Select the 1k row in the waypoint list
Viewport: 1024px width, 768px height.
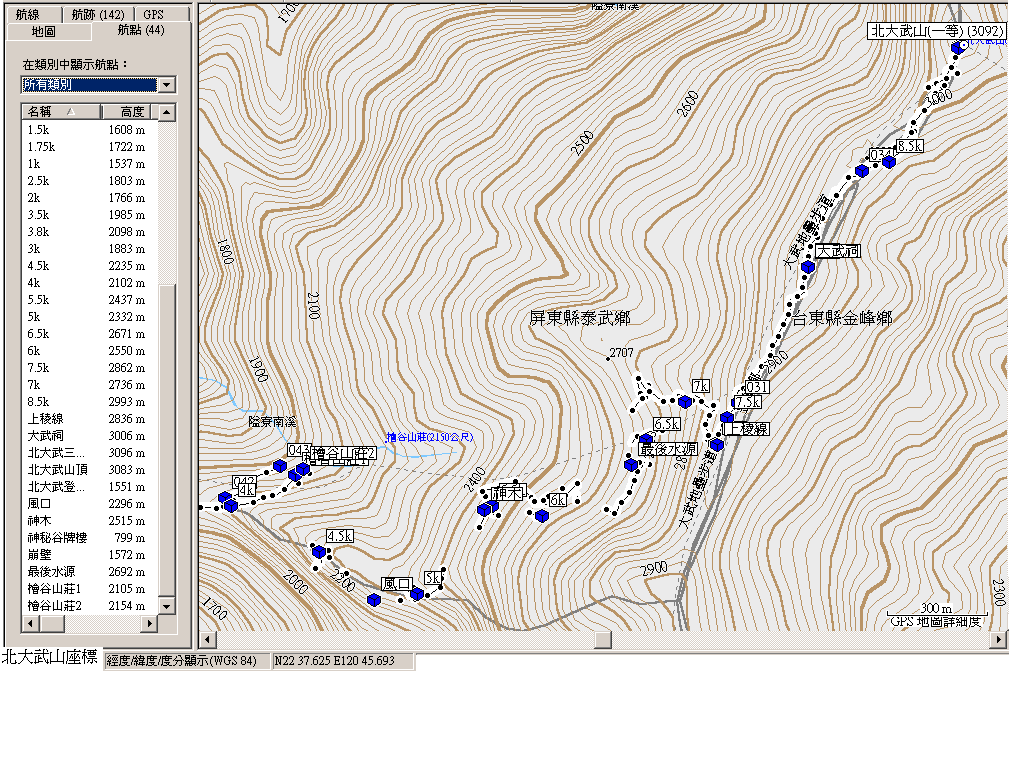pos(89,164)
